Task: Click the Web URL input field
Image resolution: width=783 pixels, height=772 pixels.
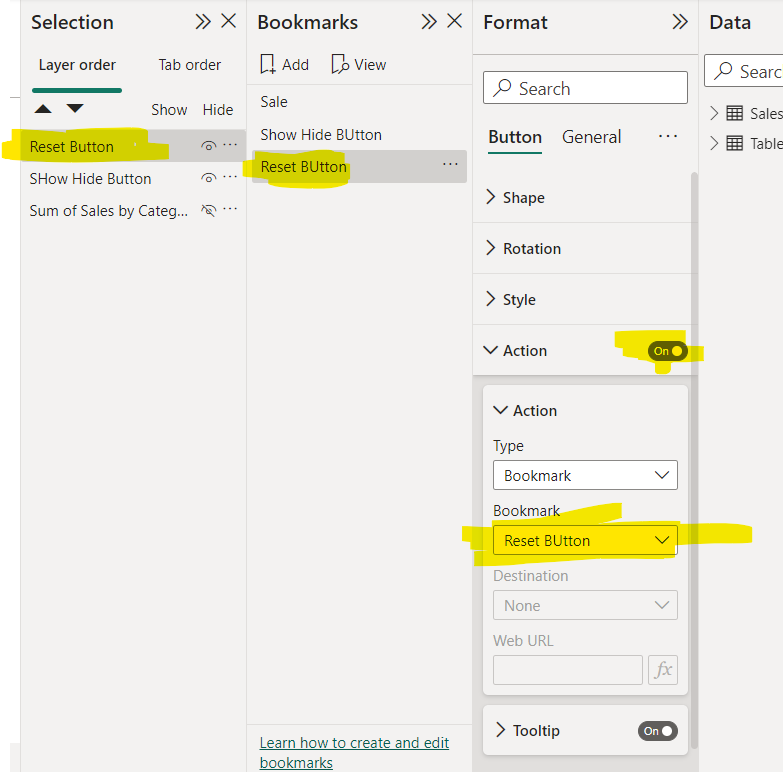Action: pos(568,670)
